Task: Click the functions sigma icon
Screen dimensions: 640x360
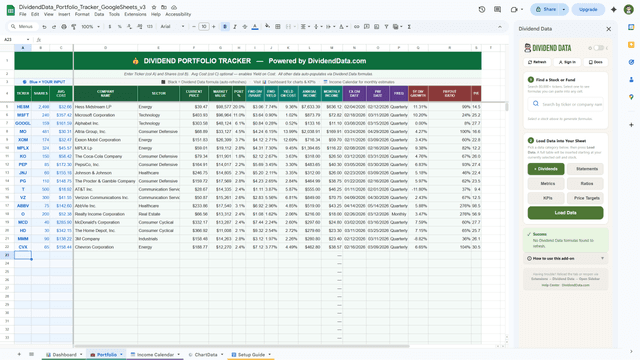Action: pos(409,27)
